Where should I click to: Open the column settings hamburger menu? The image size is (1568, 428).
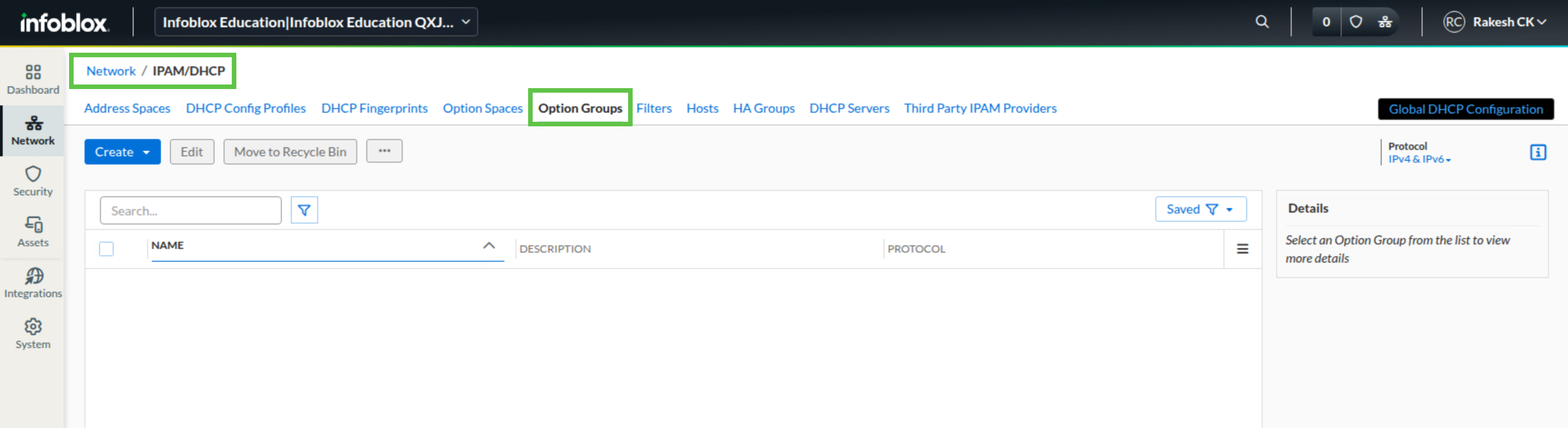point(1242,249)
